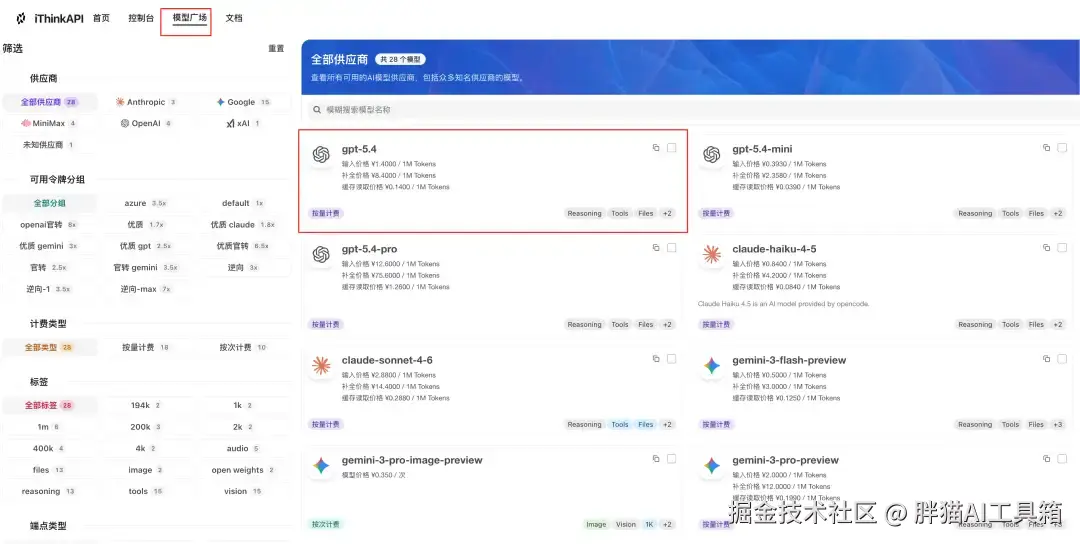The image size is (1080, 544).
Task: Expand the +2 tags on gpt-5.4
Action: point(667,213)
